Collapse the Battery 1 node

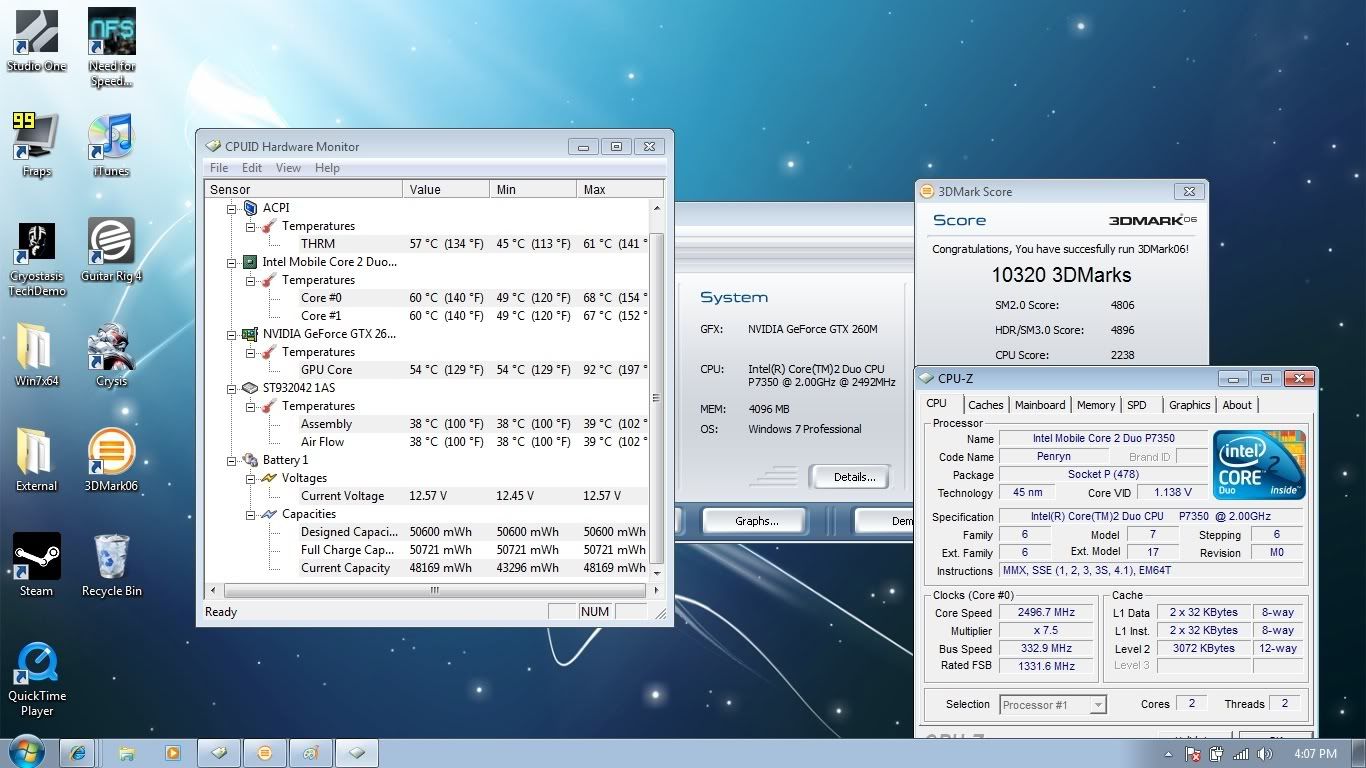click(x=232, y=460)
